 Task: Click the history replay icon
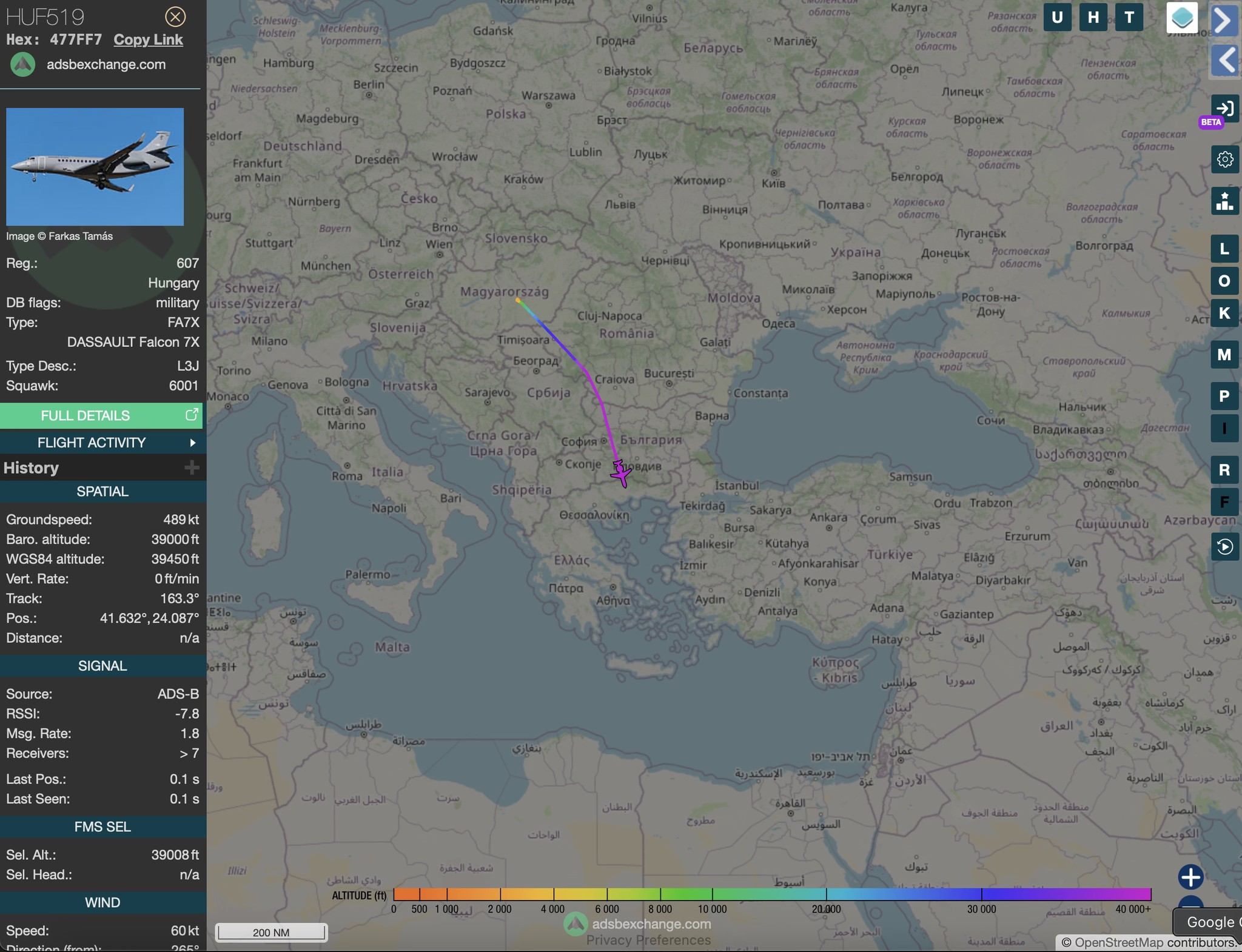[x=1224, y=547]
